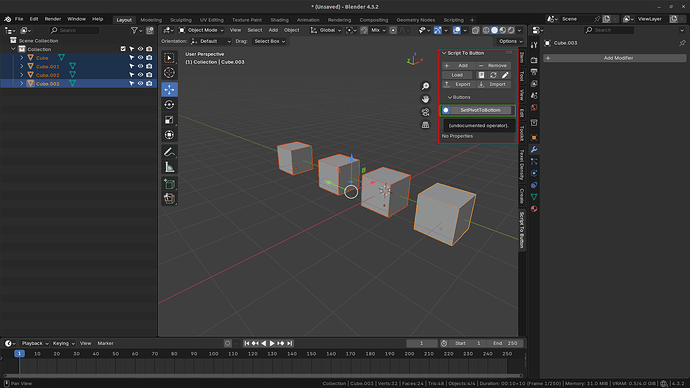690x388 pixels.
Task: Select the Move tool
Action: 169,90
